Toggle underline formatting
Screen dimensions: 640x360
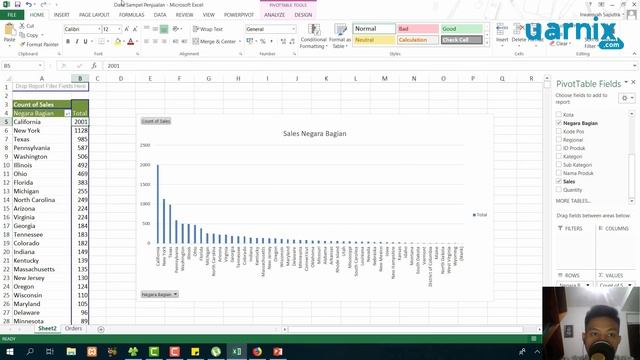coord(85,41)
